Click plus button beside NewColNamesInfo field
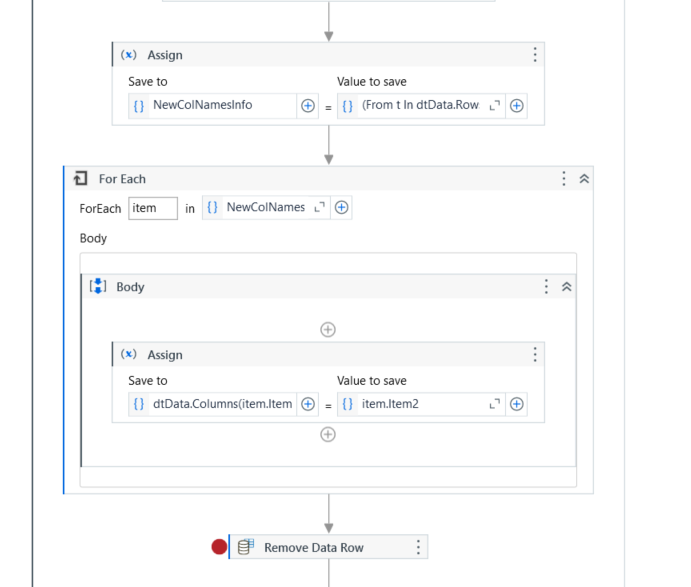The height and width of the screenshot is (587, 691). coord(308,105)
